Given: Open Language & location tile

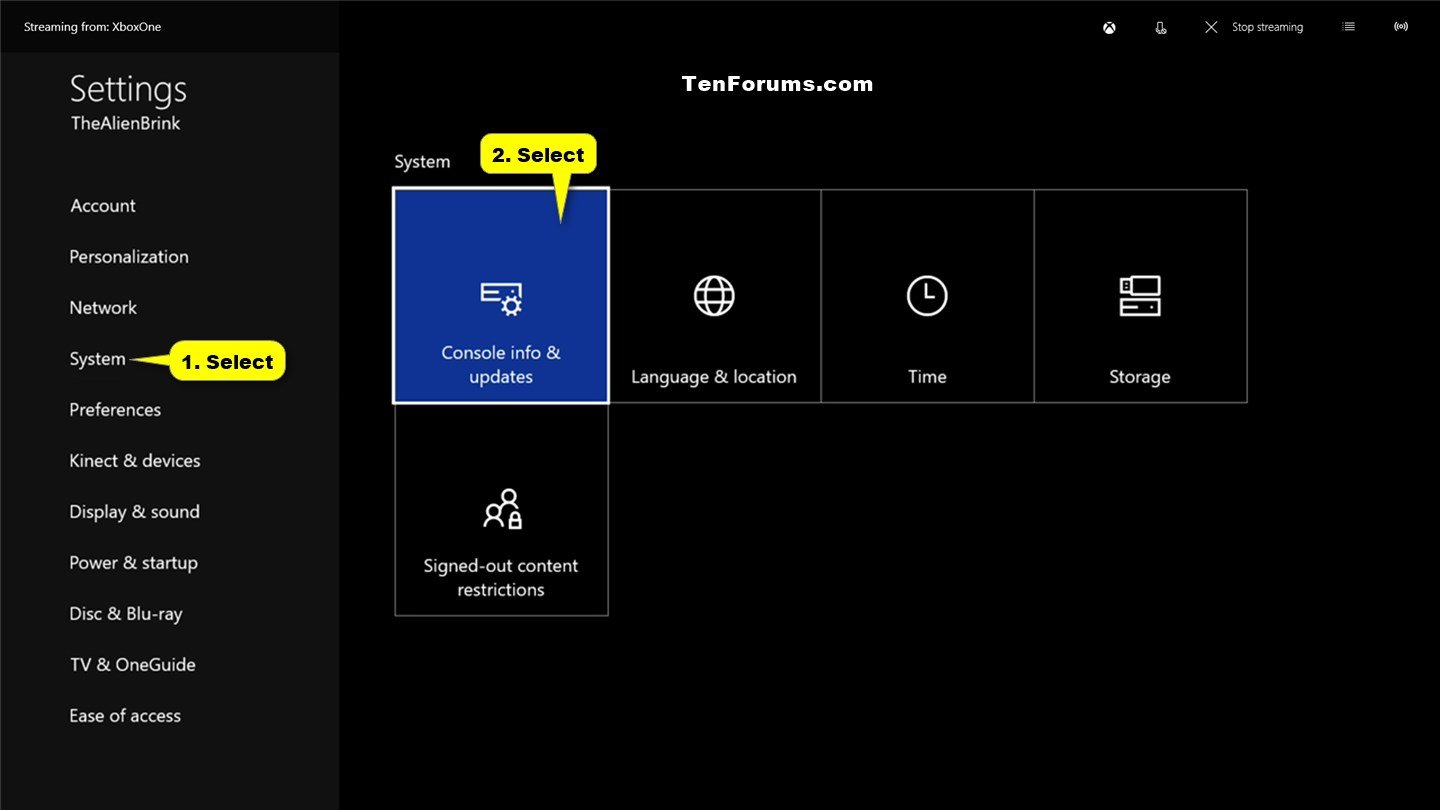Looking at the screenshot, I should pos(714,296).
